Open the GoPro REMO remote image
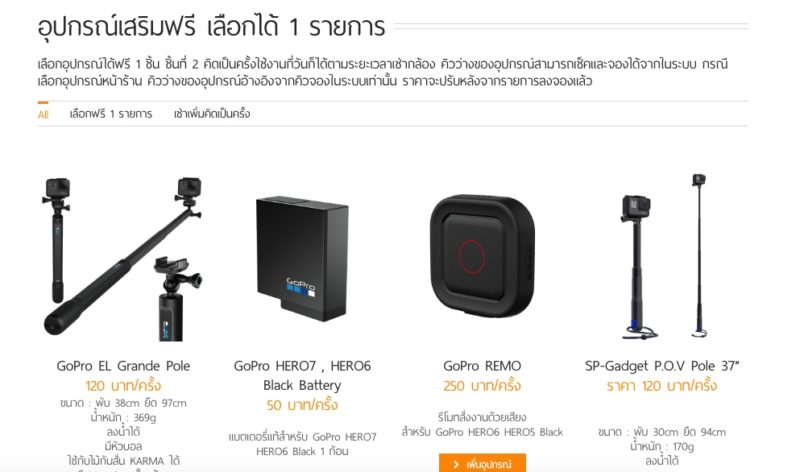The height and width of the screenshot is (472, 800). (482, 256)
